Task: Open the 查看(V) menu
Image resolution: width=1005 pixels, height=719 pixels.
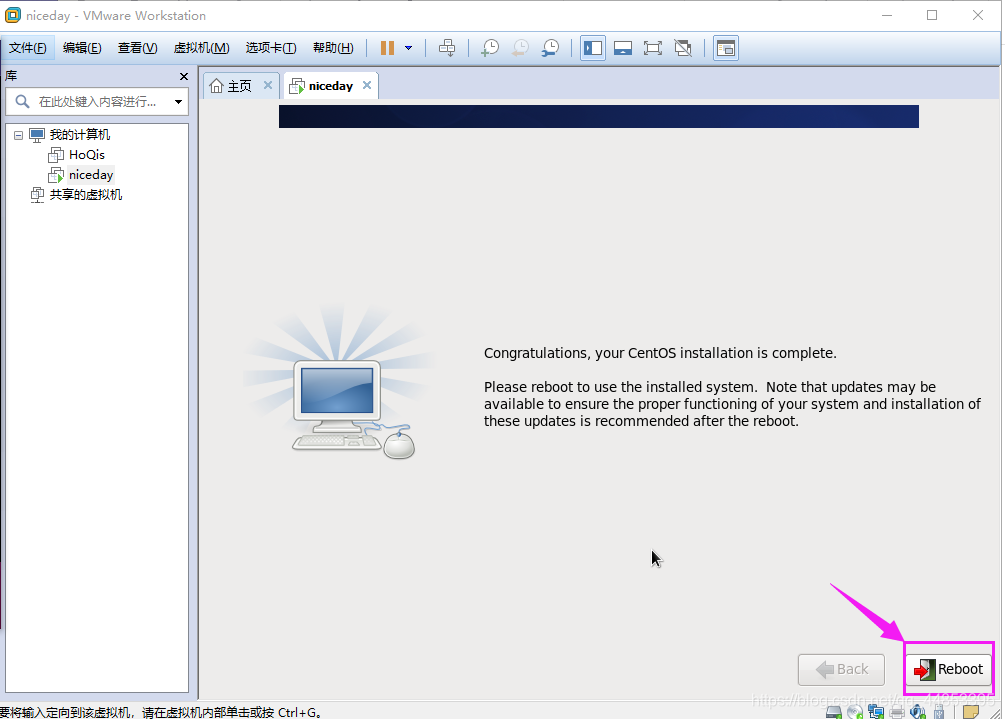Action: [137, 48]
